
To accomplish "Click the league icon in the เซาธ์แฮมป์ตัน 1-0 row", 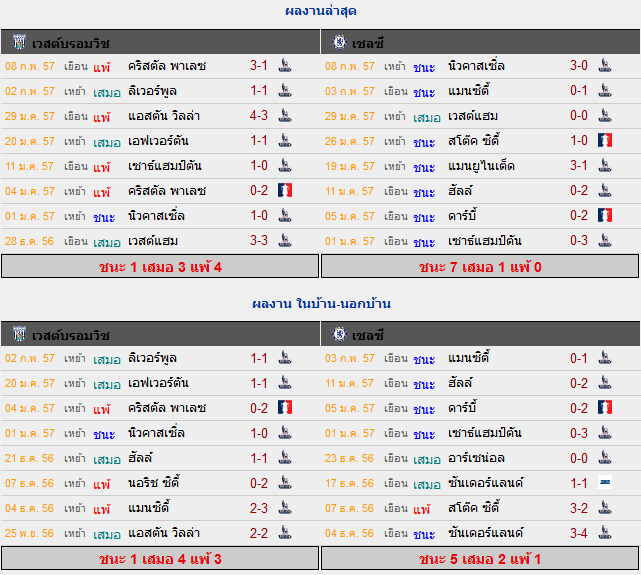I will (285, 165).
